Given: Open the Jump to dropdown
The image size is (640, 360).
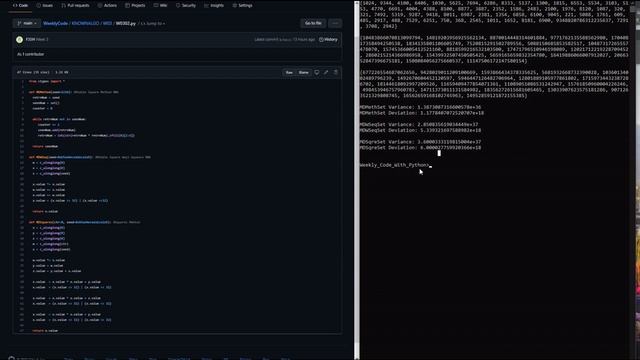Looking at the screenshot, I should 153,24.
